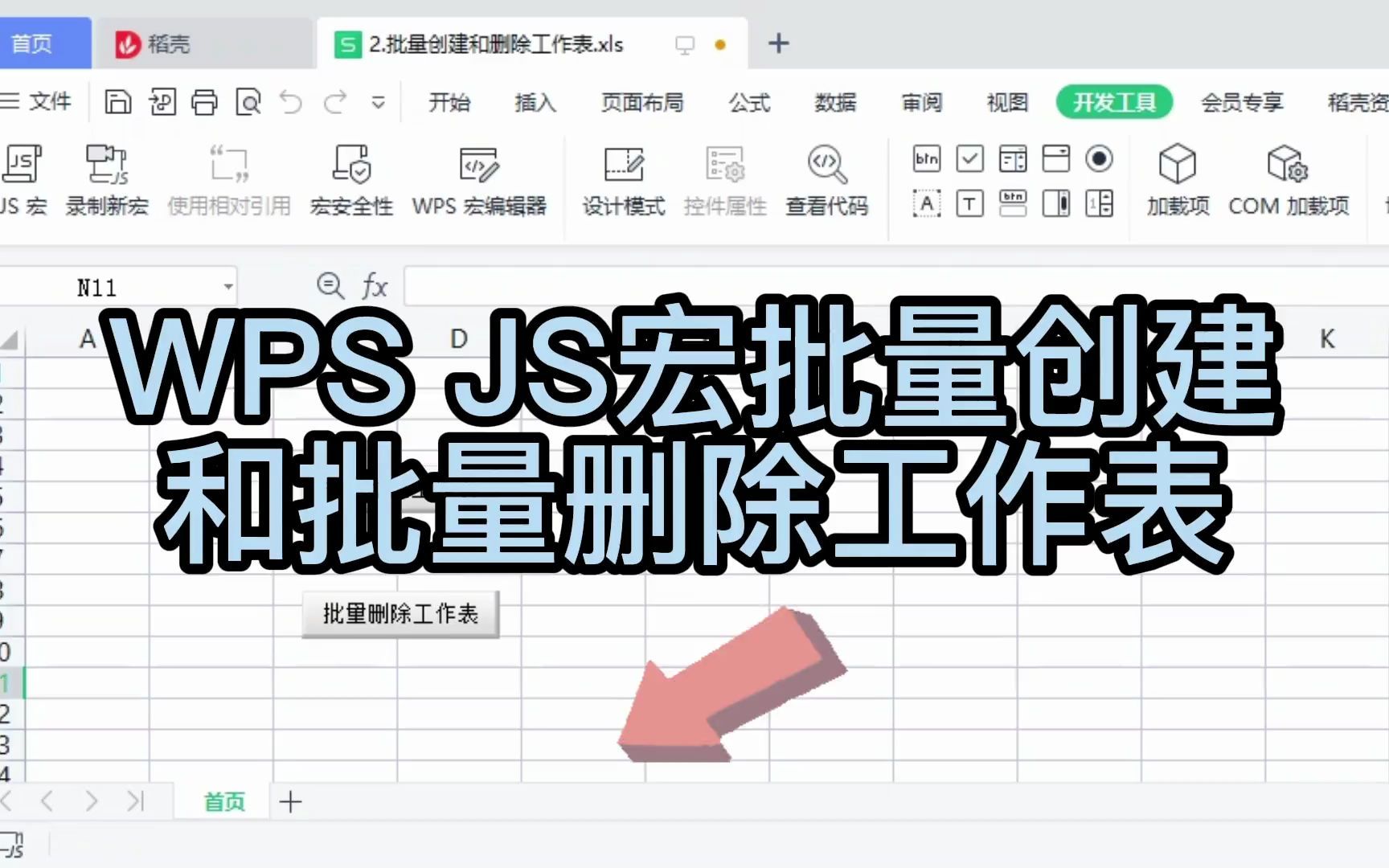Click the 批量删除工作表 button in the sheet
Image resolution: width=1389 pixels, height=868 pixels.
pyautogui.click(x=399, y=614)
